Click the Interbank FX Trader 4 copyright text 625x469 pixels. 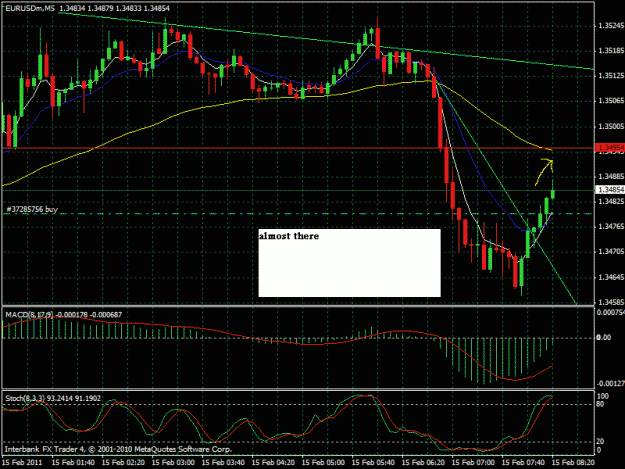pyautogui.click(x=118, y=449)
